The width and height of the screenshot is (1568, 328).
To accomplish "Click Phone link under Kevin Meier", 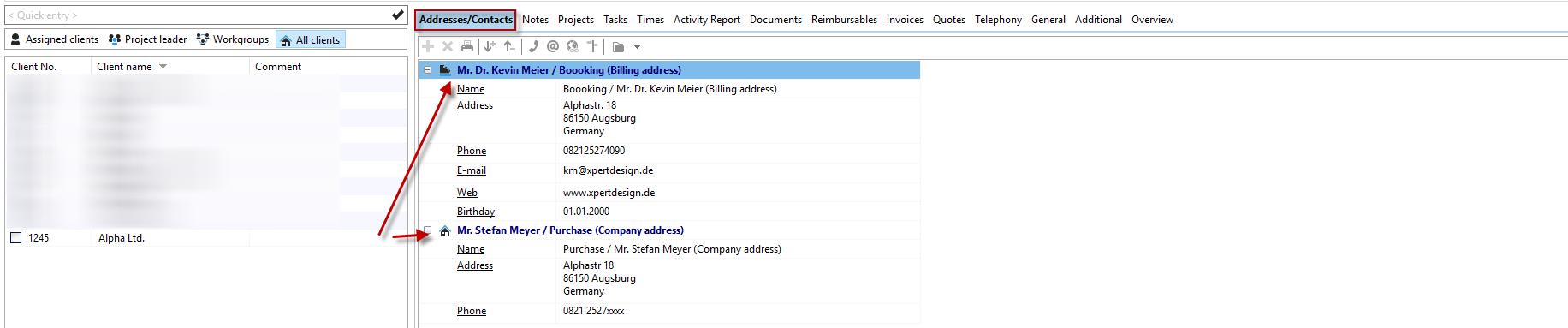I will (472, 151).
